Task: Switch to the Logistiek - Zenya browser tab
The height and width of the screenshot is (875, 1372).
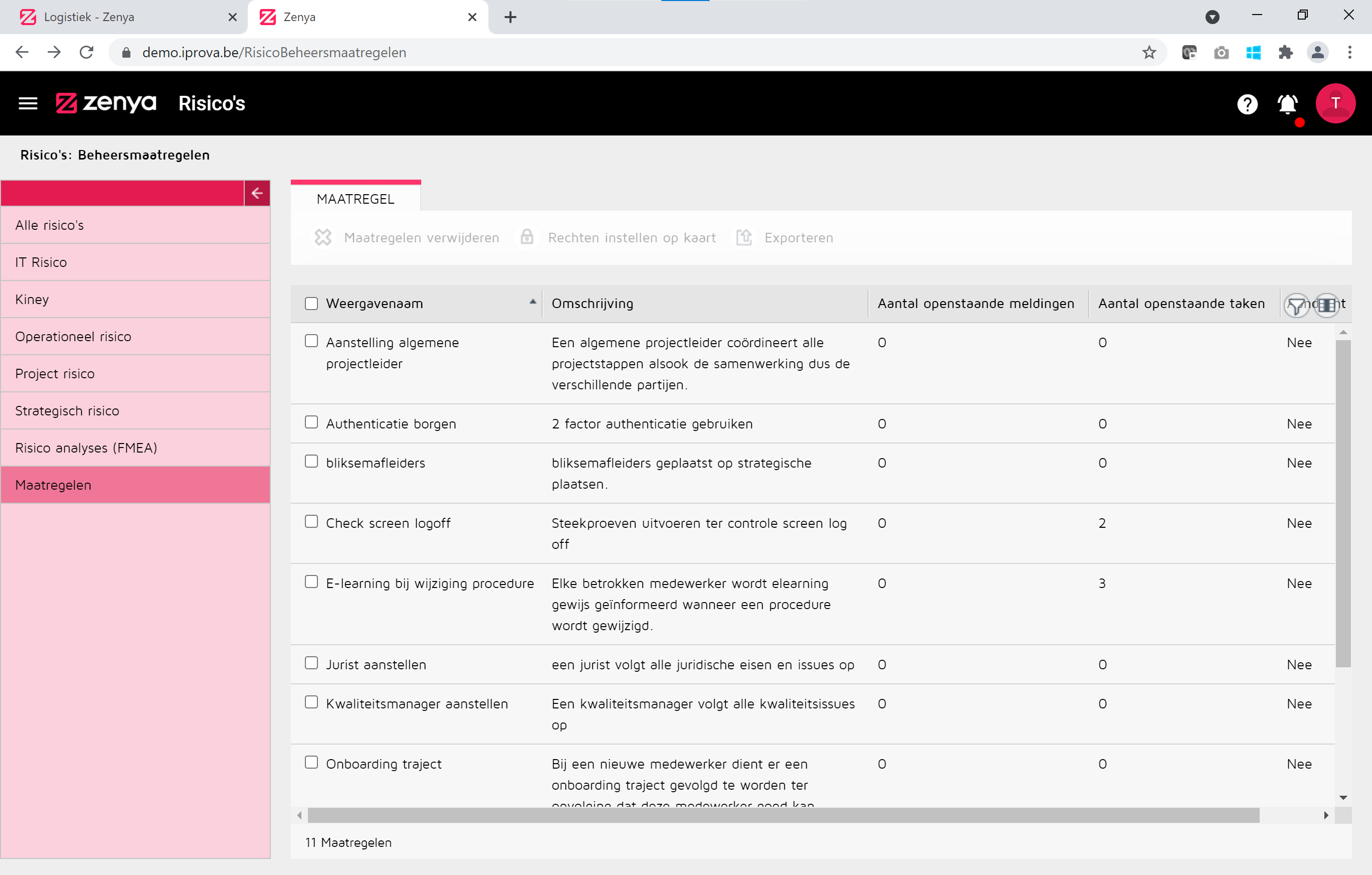Action: click(89, 17)
